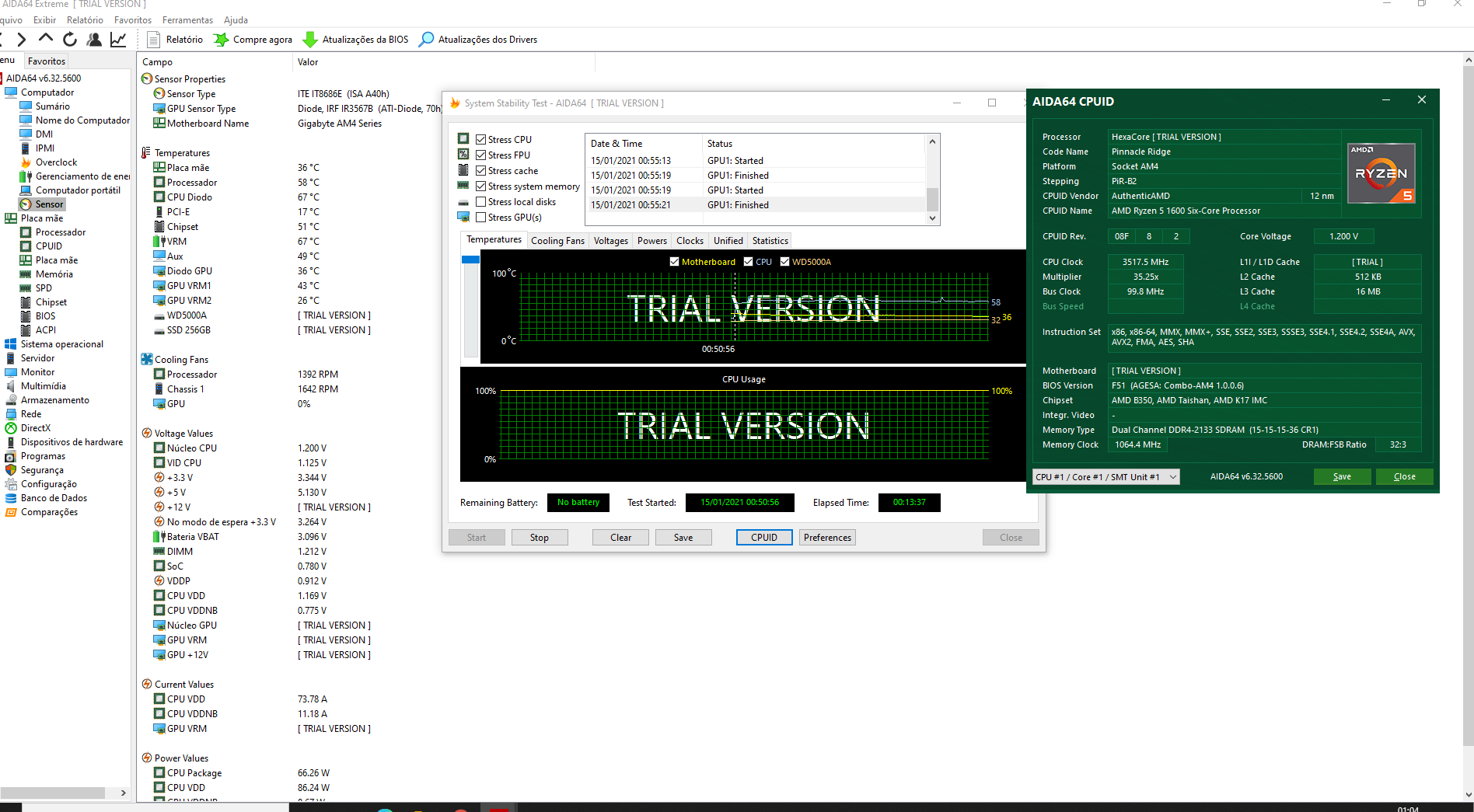Click the CPUID button
This screenshot has width=1474, height=812.
pos(764,538)
